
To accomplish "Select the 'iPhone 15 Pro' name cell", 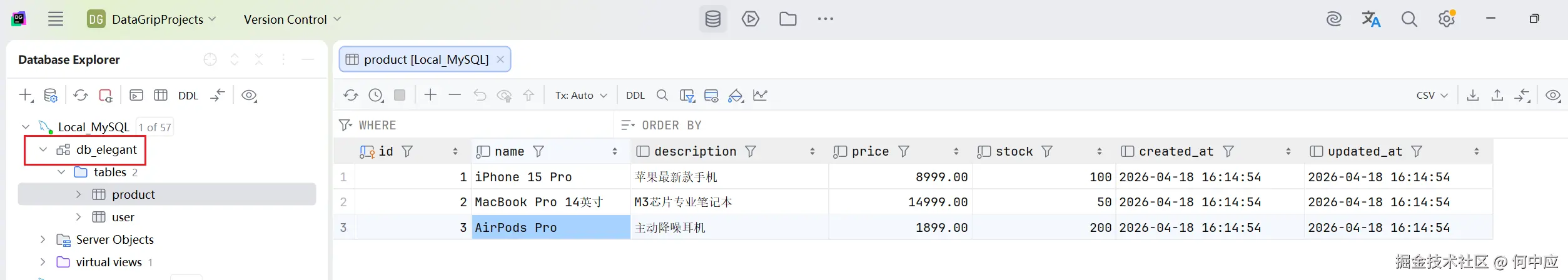I will [x=551, y=177].
